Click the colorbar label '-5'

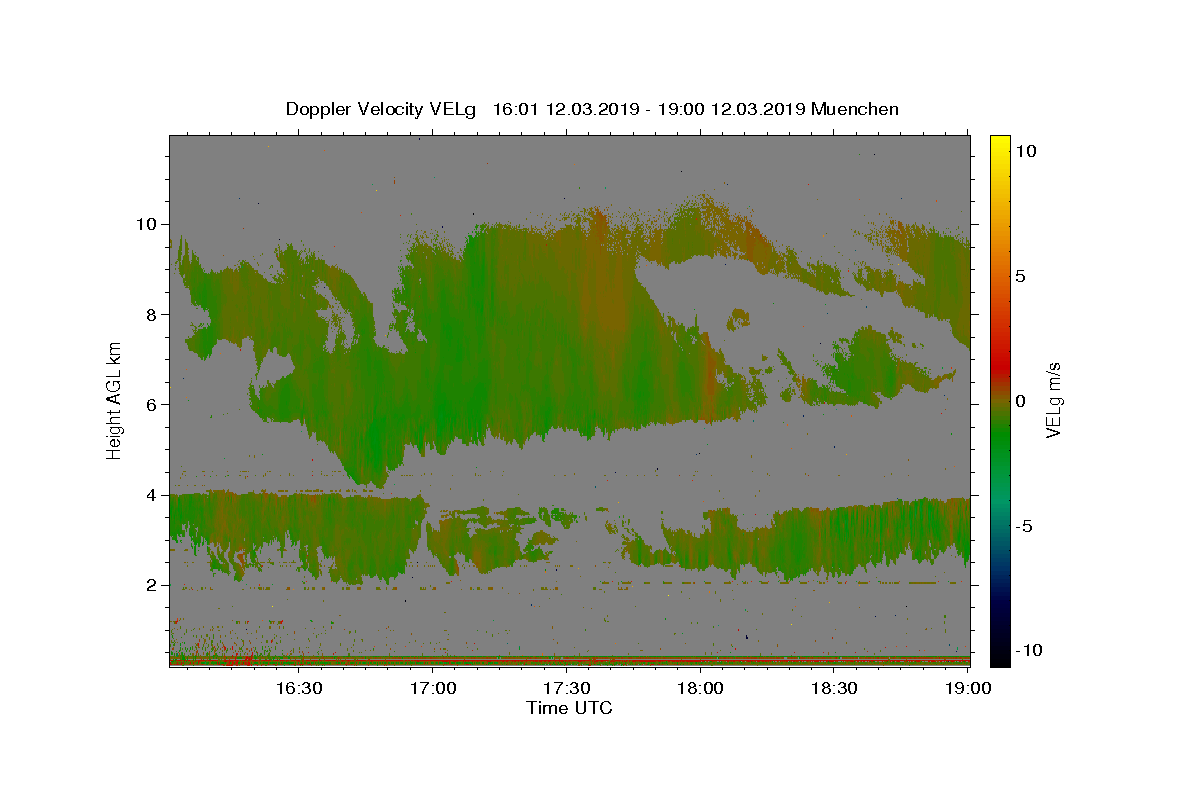(x=1024, y=526)
